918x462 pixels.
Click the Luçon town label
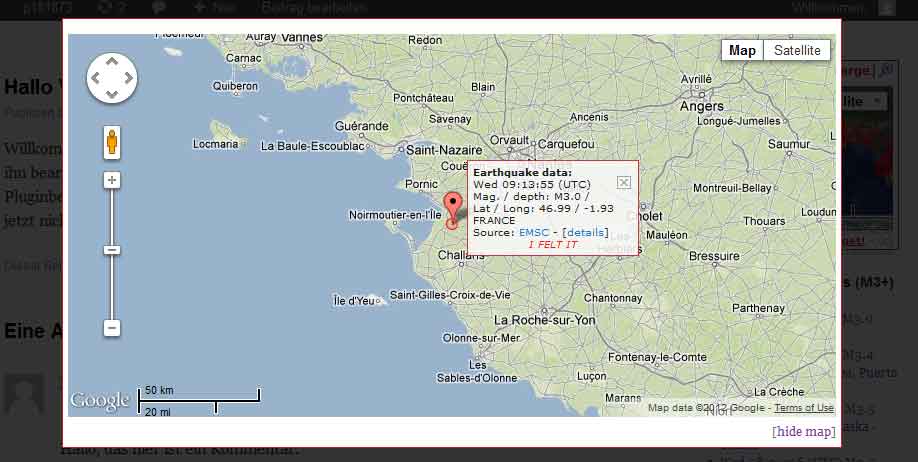click(x=591, y=377)
